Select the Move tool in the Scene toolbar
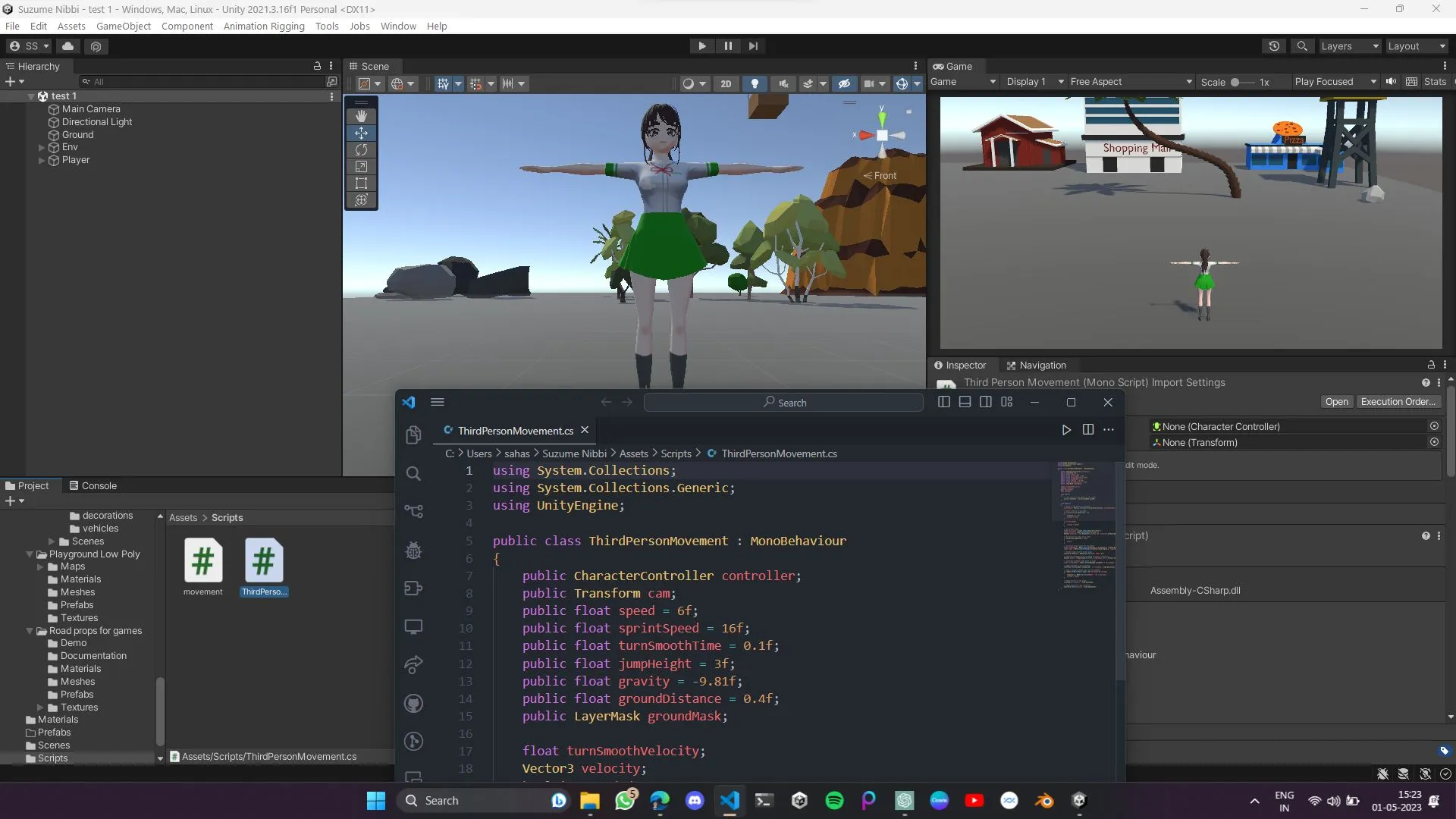1456x819 pixels. click(361, 133)
